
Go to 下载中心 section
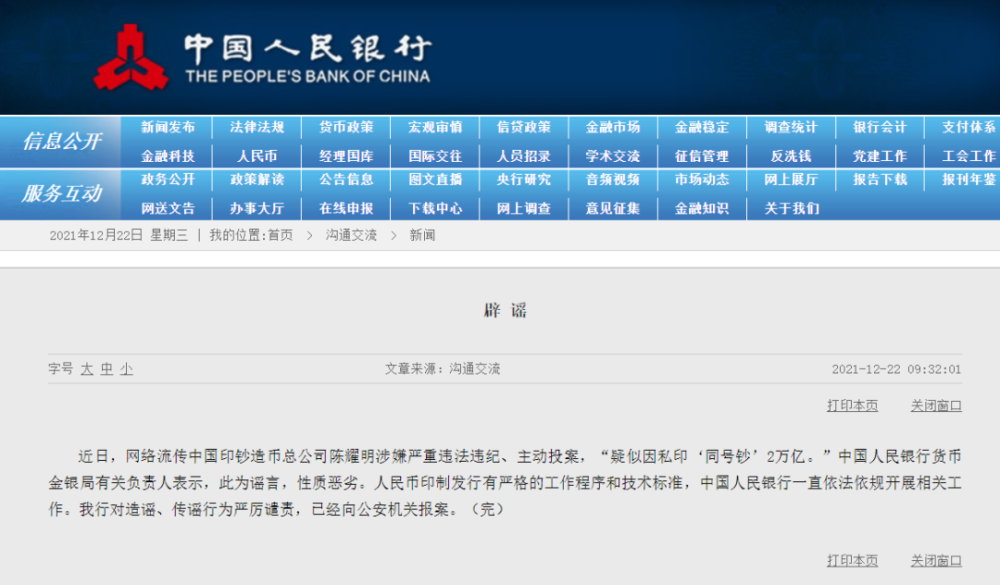tap(435, 208)
